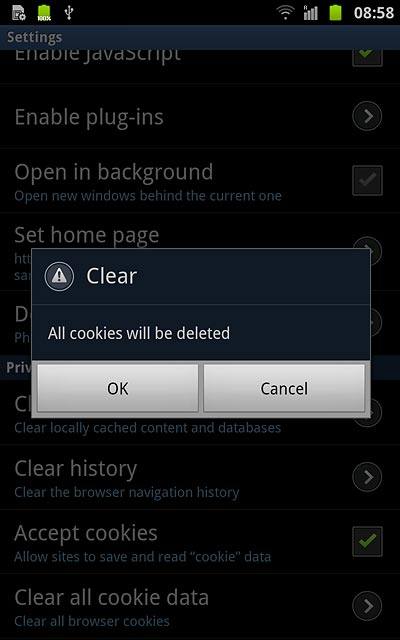This screenshot has height=640, width=400.
Task: Confirm cookie deletion with OK
Action: [118, 388]
